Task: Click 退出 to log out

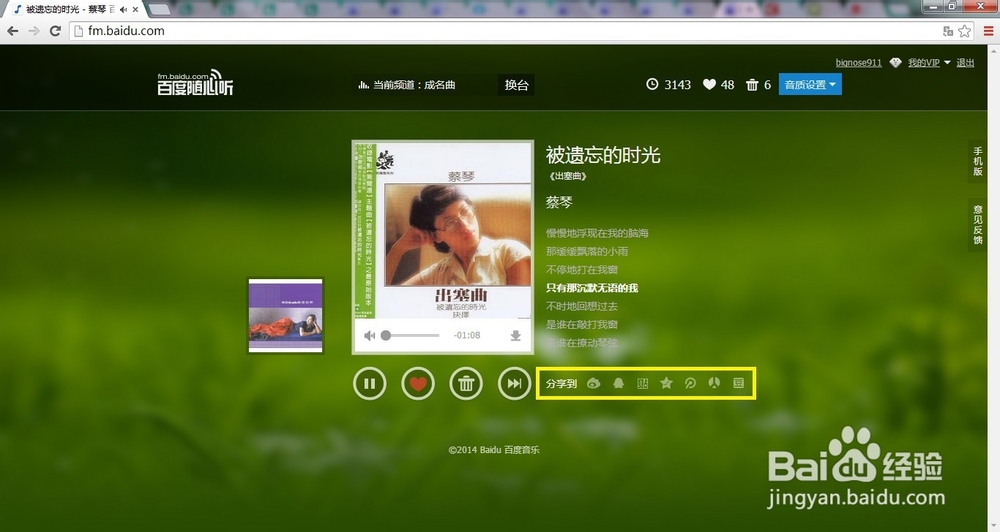Action: pos(965,63)
